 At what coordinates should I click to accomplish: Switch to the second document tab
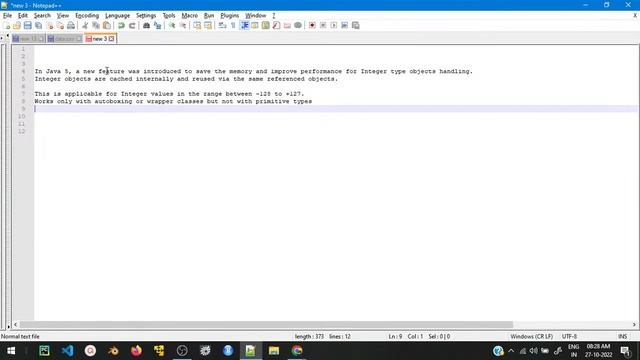coord(64,39)
